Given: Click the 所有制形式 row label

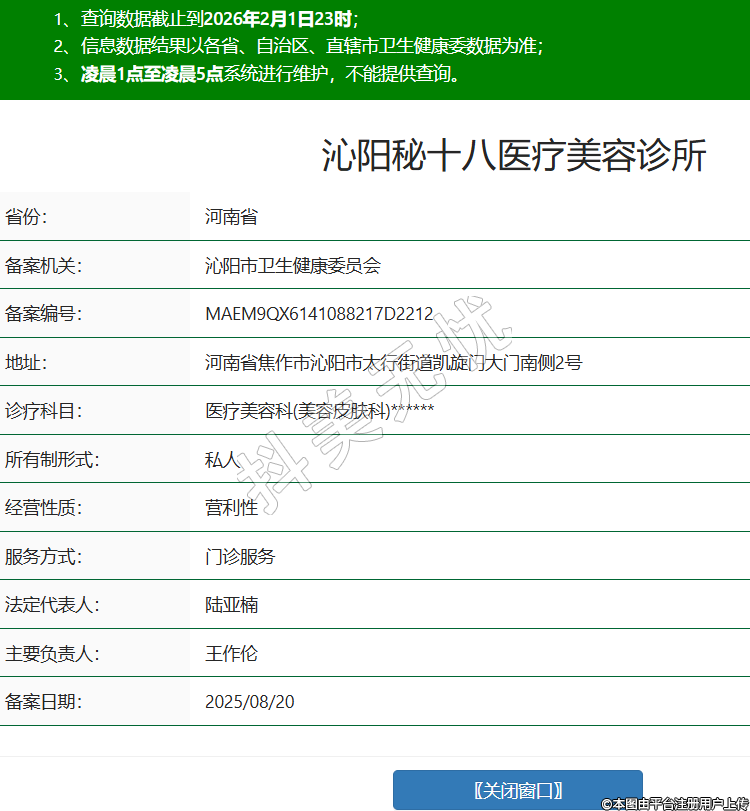Looking at the screenshot, I should click(x=53, y=460).
